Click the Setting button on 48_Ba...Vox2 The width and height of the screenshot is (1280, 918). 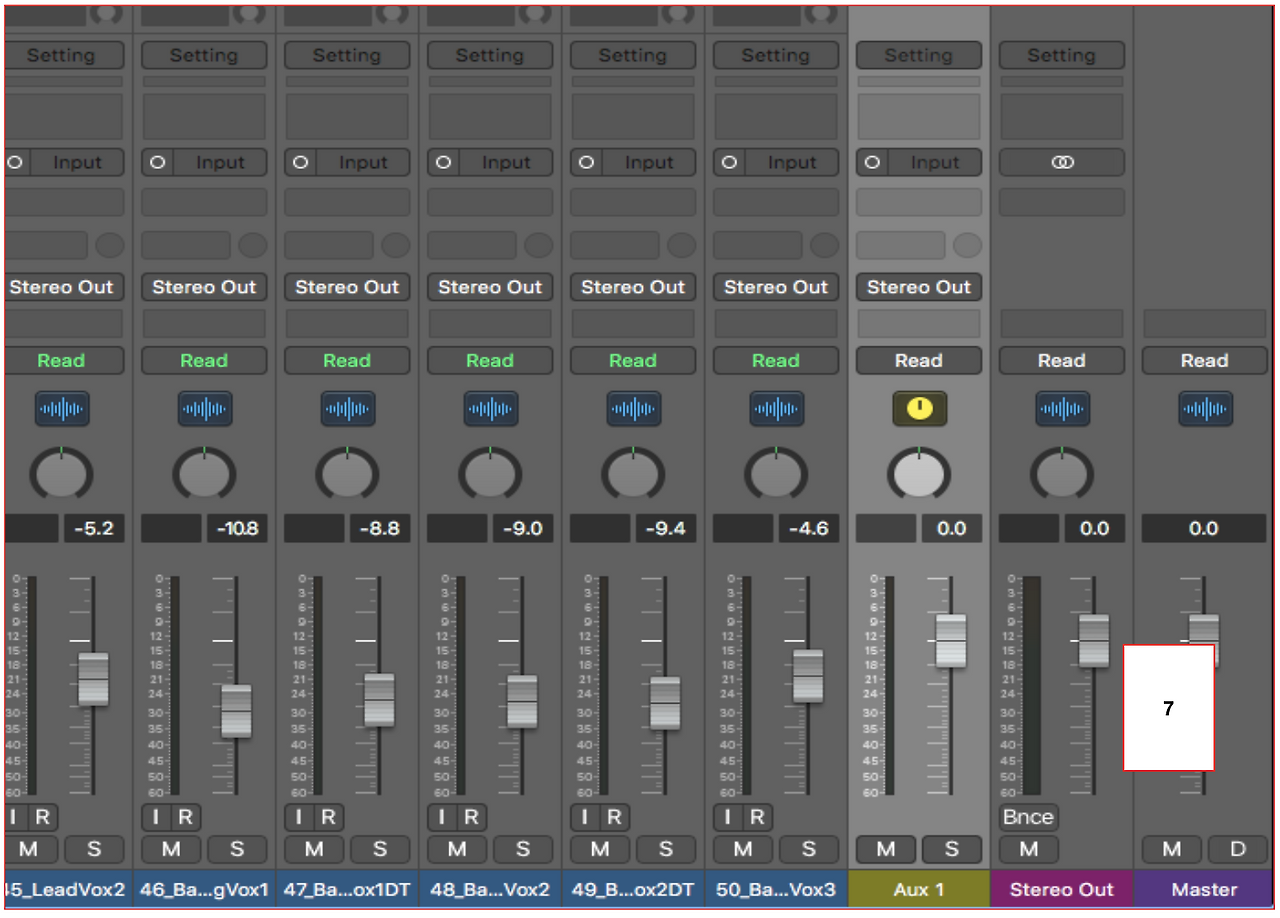tap(490, 56)
